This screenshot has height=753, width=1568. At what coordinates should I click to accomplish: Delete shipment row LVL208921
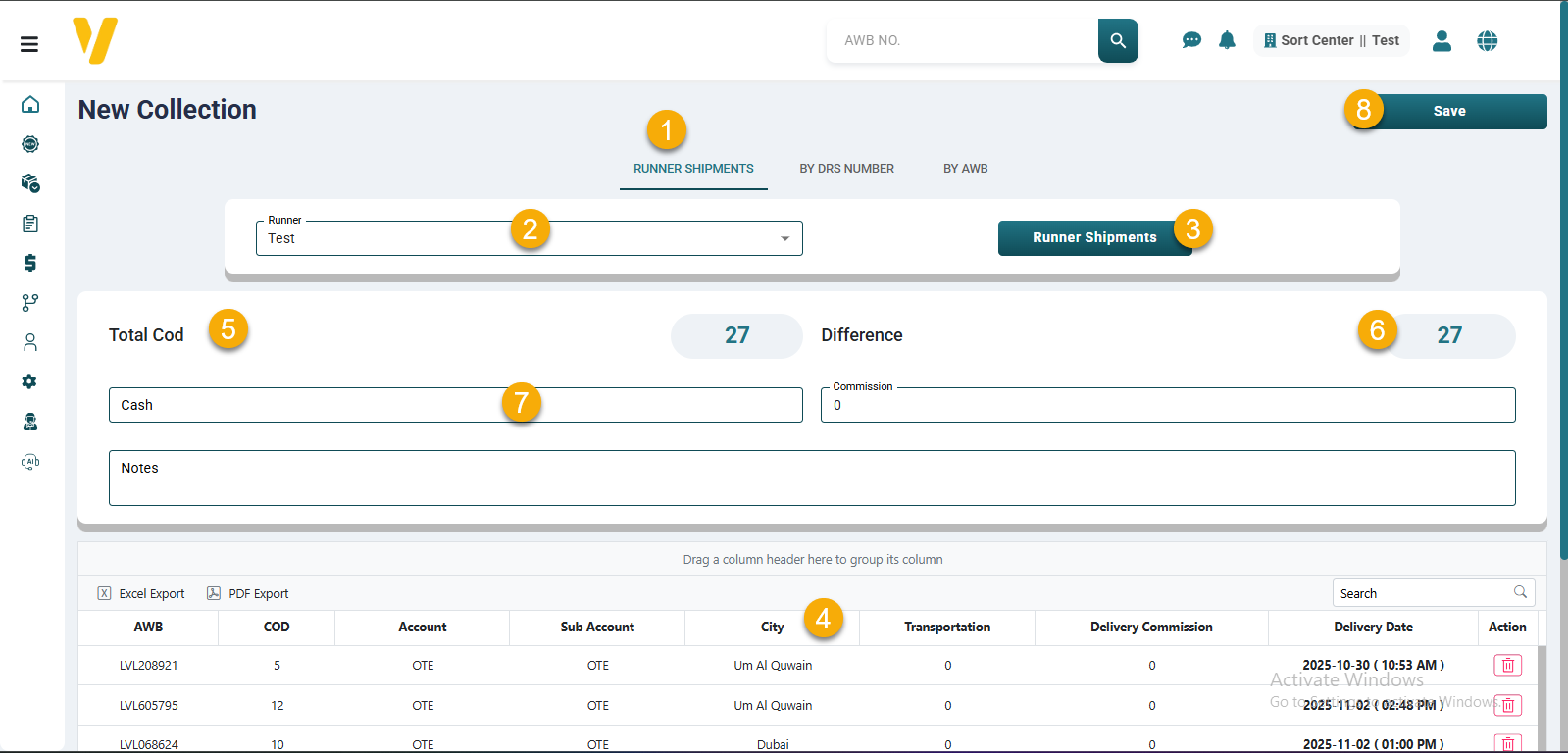pyautogui.click(x=1507, y=666)
